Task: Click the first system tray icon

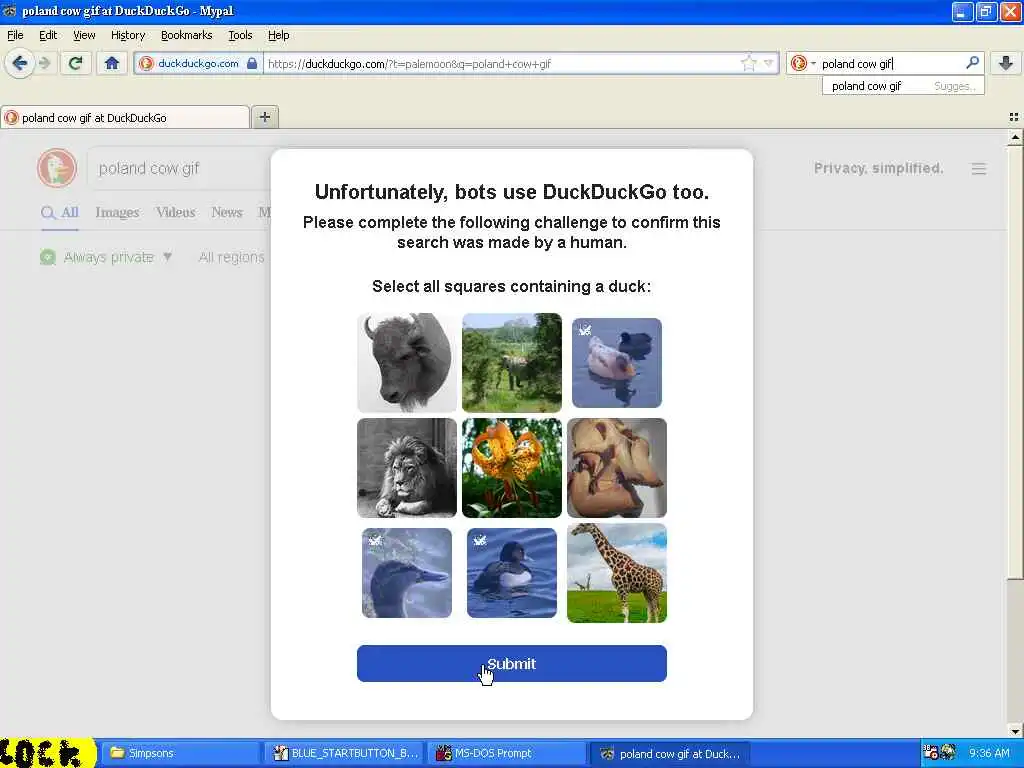Action: [x=931, y=752]
